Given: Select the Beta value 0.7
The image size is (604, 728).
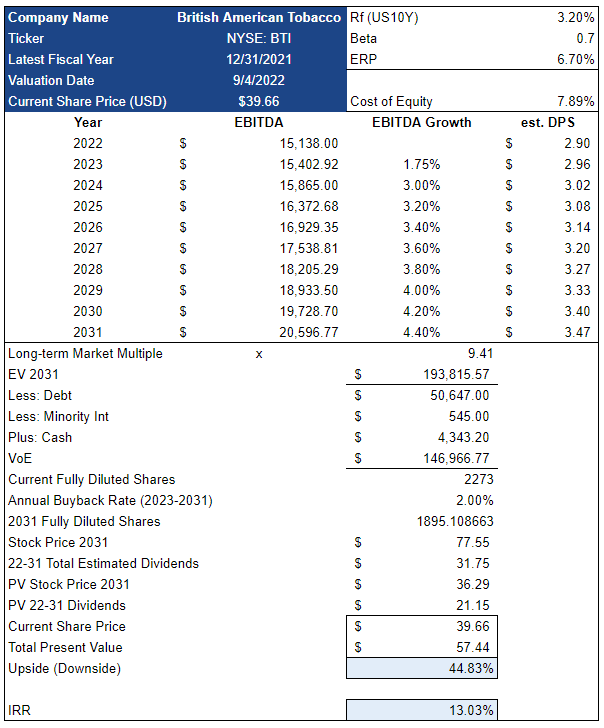Looking at the screenshot, I should point(585,39).
